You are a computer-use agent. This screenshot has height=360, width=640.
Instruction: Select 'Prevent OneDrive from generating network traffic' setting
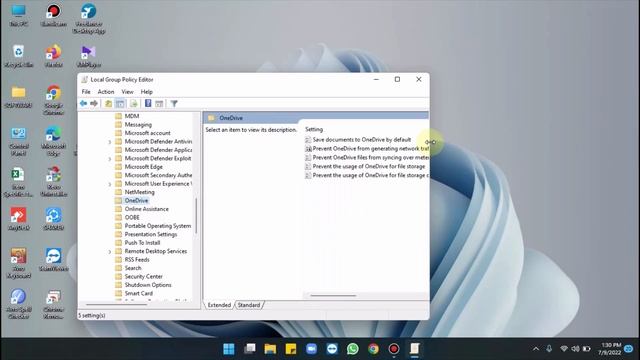point(367,149)
